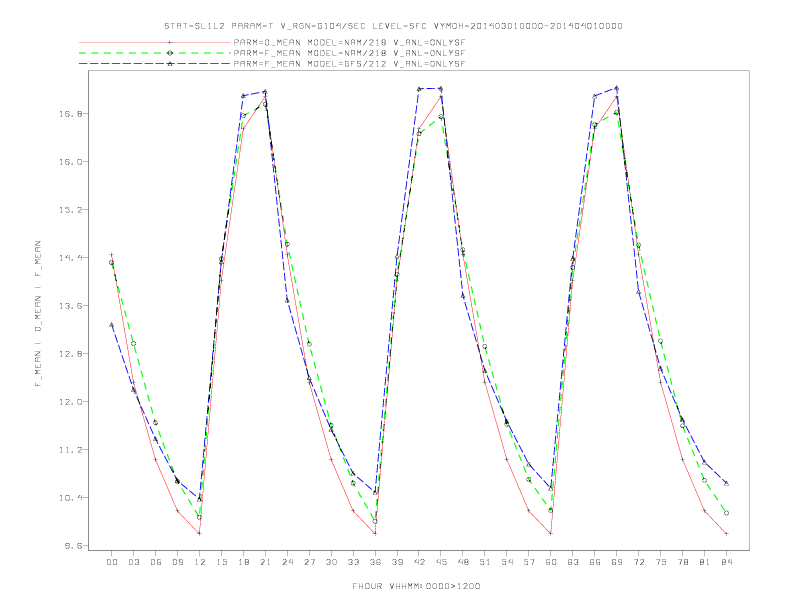Click x-axis tick label 09
Viewport: 792px width, 612px height.
click(x=177, y=562)
